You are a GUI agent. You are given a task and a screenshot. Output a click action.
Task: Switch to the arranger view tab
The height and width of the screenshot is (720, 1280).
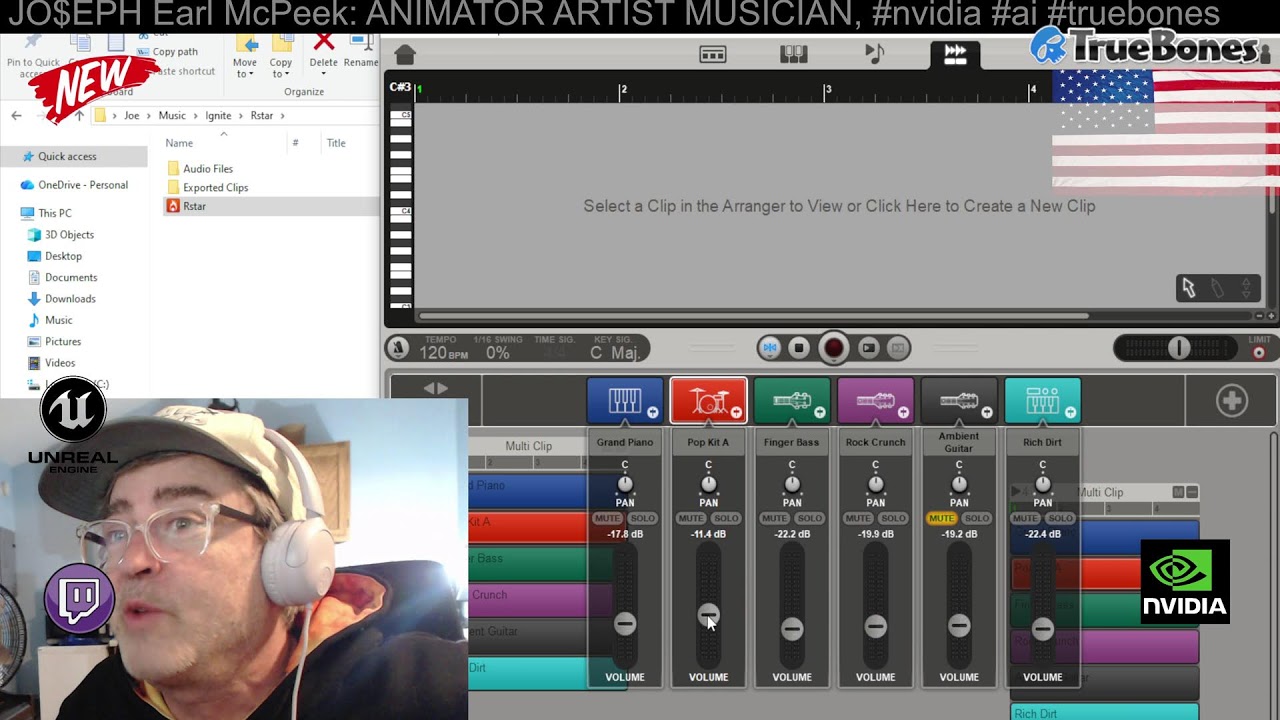point(713,54)
